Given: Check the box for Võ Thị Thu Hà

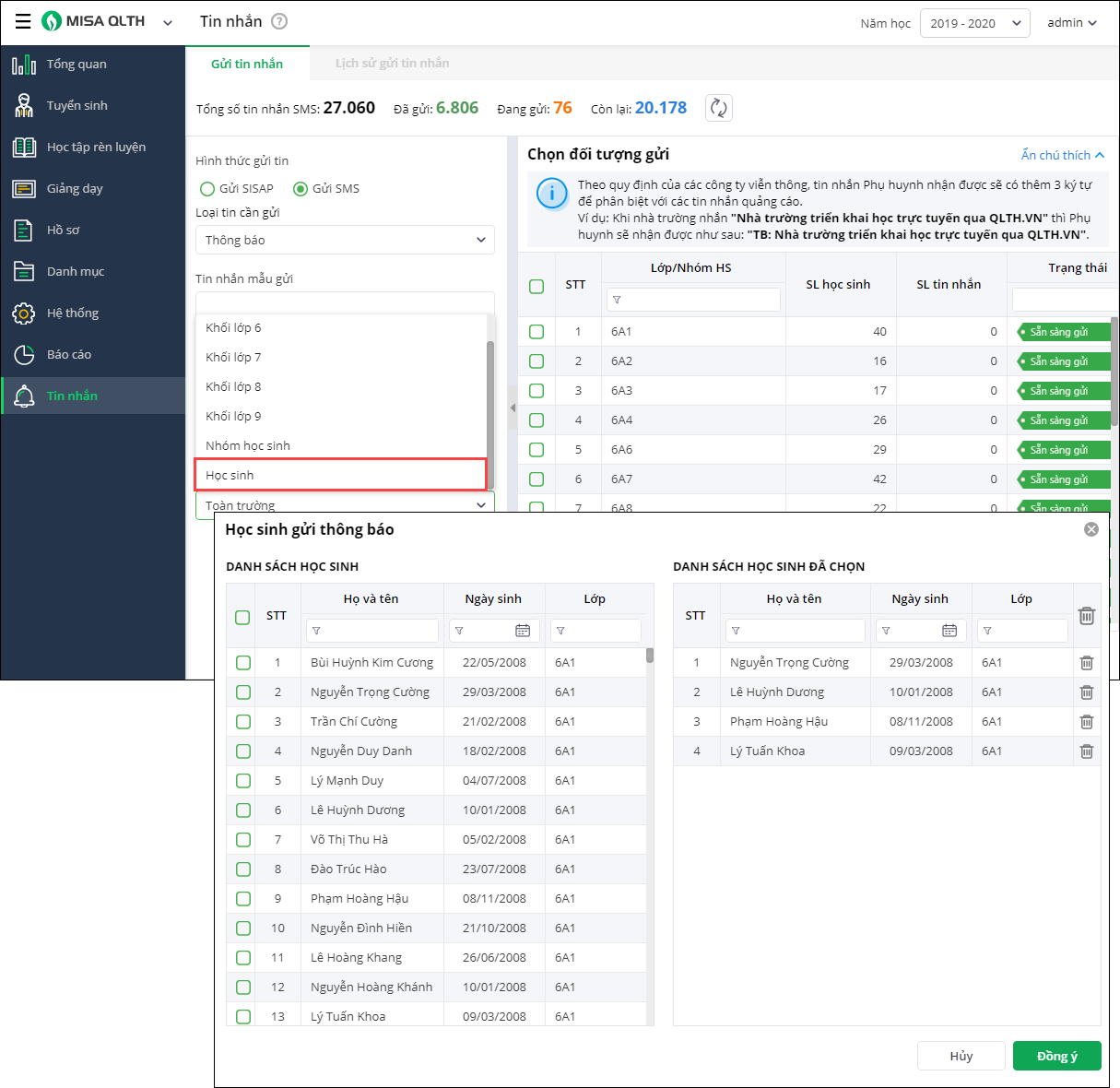Looking at the screenshot, I should click(243, 839).
